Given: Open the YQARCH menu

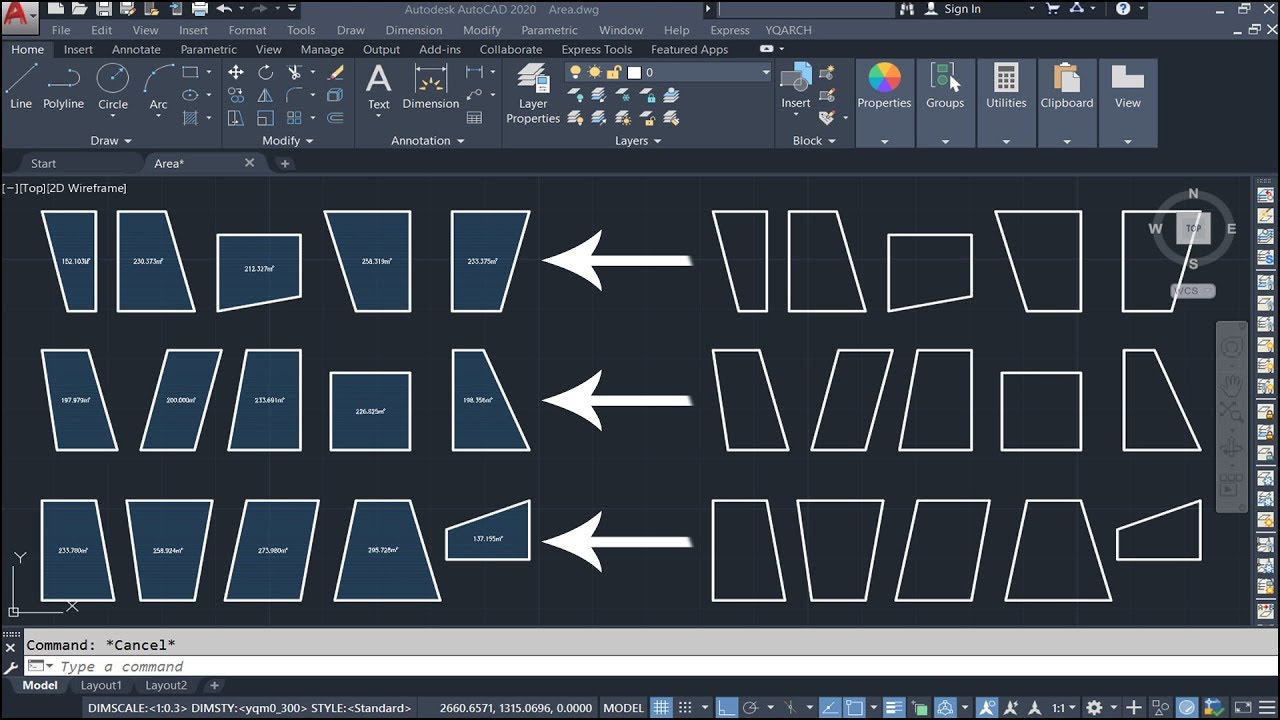Looking at the screenshot, I should [788, 30].
